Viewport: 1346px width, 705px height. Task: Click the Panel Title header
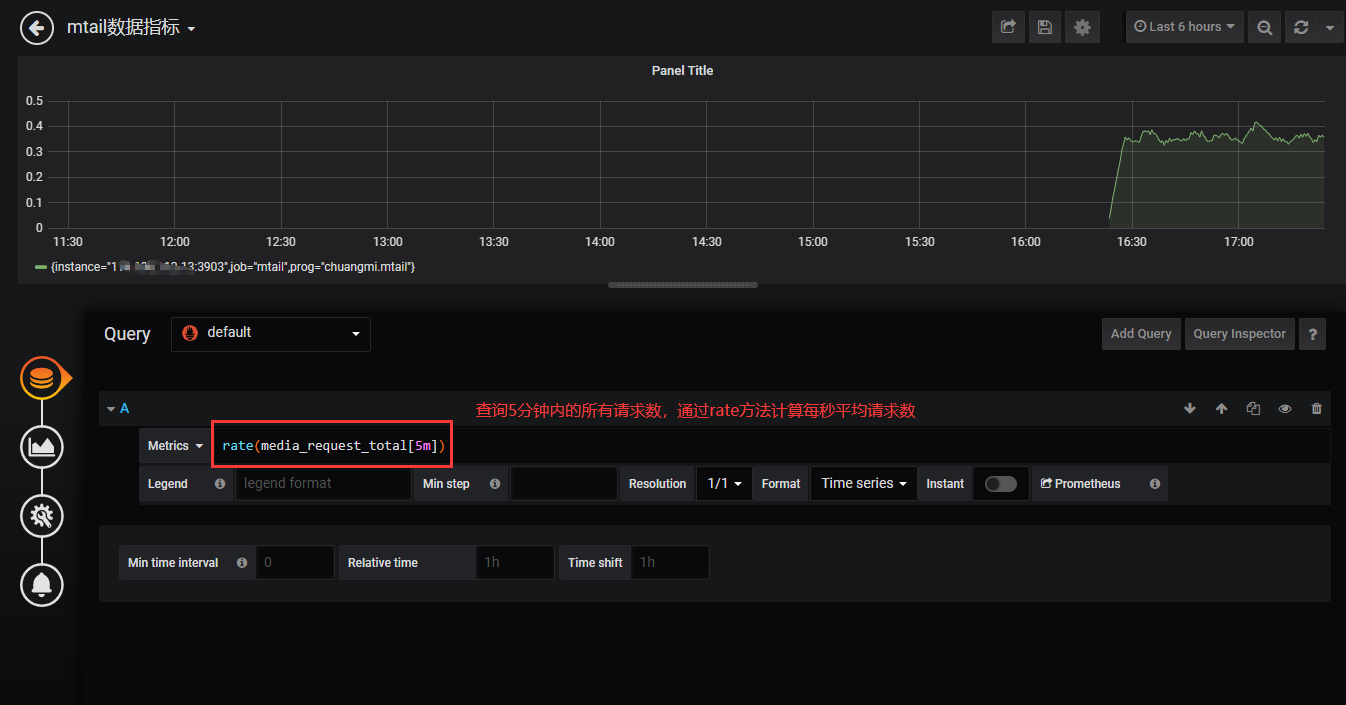pos(682,71)
